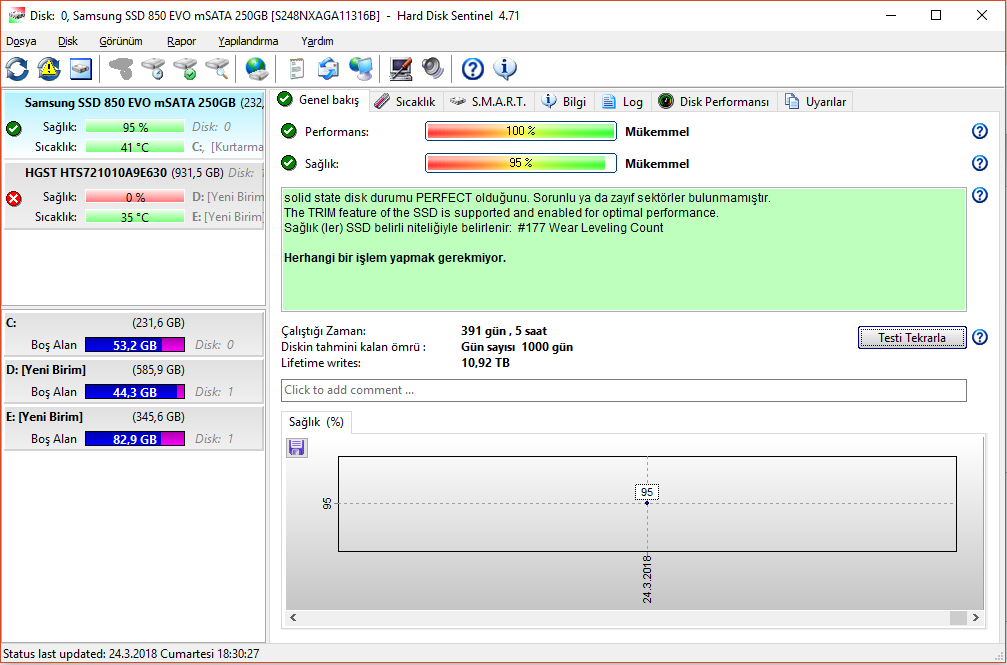Image resolution: width=1007 pixels, height=665 pixels.
Task: Click the chart scrollbar left arrow
Action: point(293,617)
